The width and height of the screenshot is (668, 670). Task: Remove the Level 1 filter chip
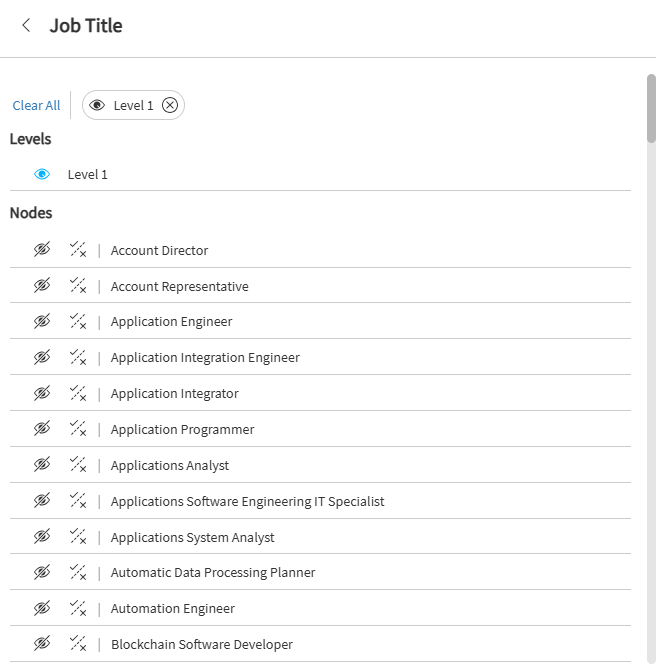point(170,105)
